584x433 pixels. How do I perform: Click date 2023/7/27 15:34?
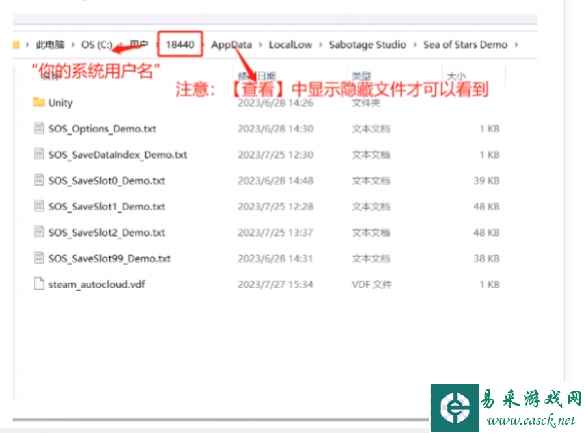pos(276,284)
